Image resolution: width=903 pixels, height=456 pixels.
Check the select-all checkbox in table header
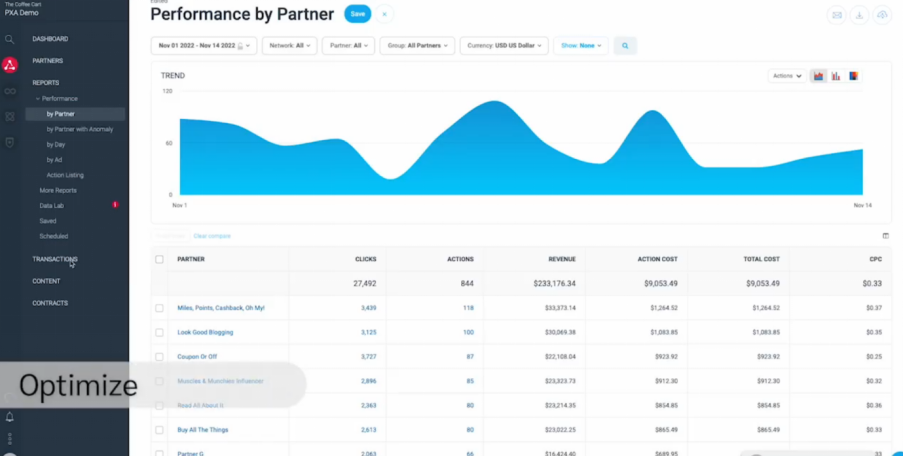tap(159, 259)
